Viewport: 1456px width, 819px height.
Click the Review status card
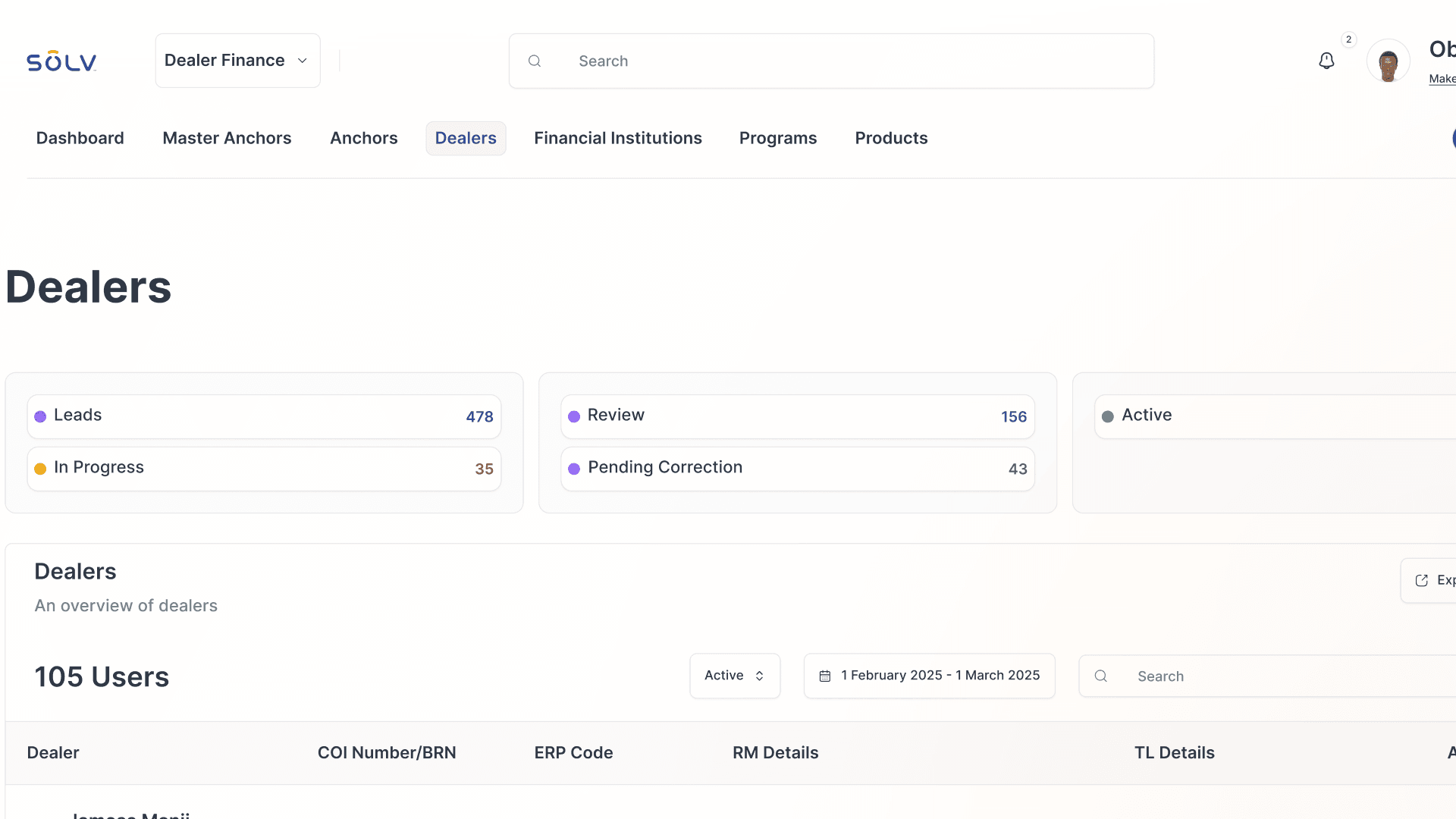coord(797,416)
